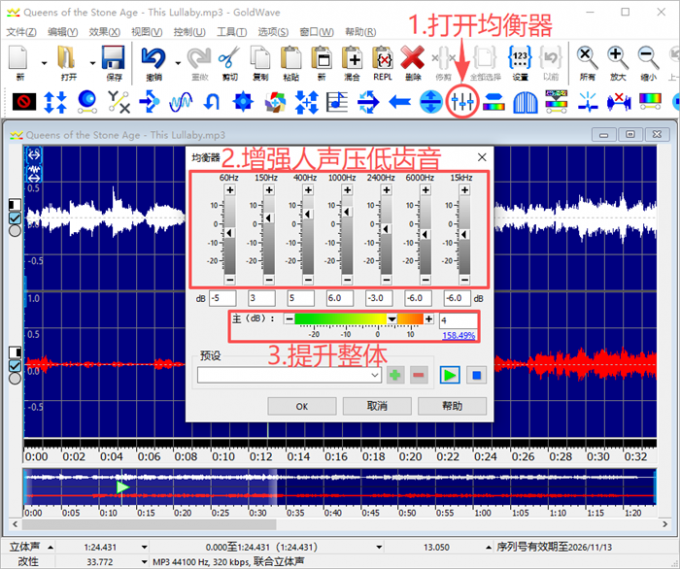Click the music notes Pitch effect icon
Image resolution: width=680 pixels, height=569 pixels.
pyautogui.click(x=337, y=102)
